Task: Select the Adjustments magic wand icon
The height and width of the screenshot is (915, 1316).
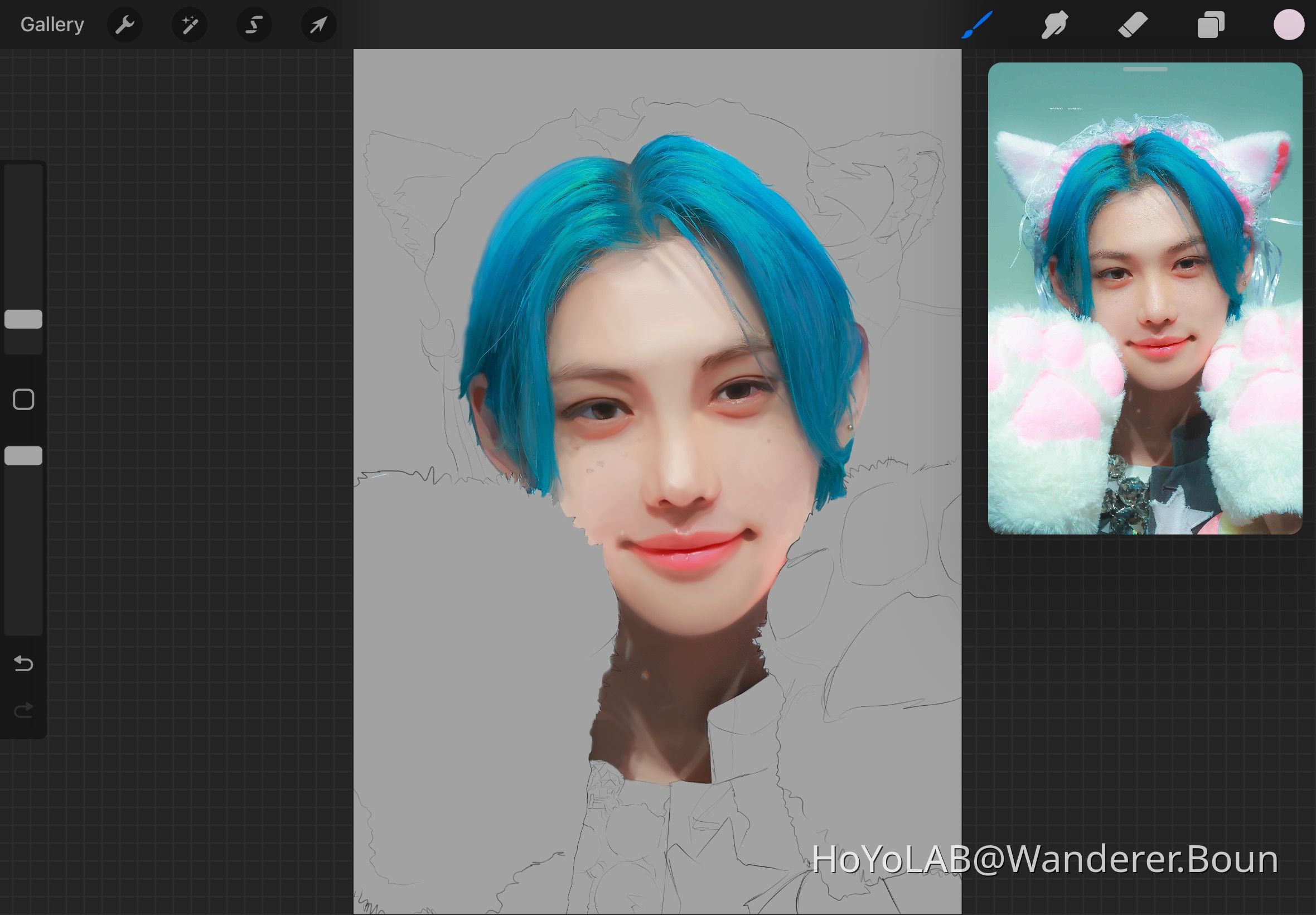Action: pos(190,24)
